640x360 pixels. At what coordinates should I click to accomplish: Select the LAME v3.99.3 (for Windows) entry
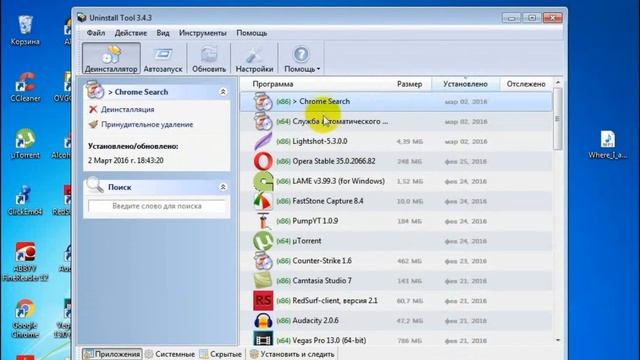pos(339,181)
